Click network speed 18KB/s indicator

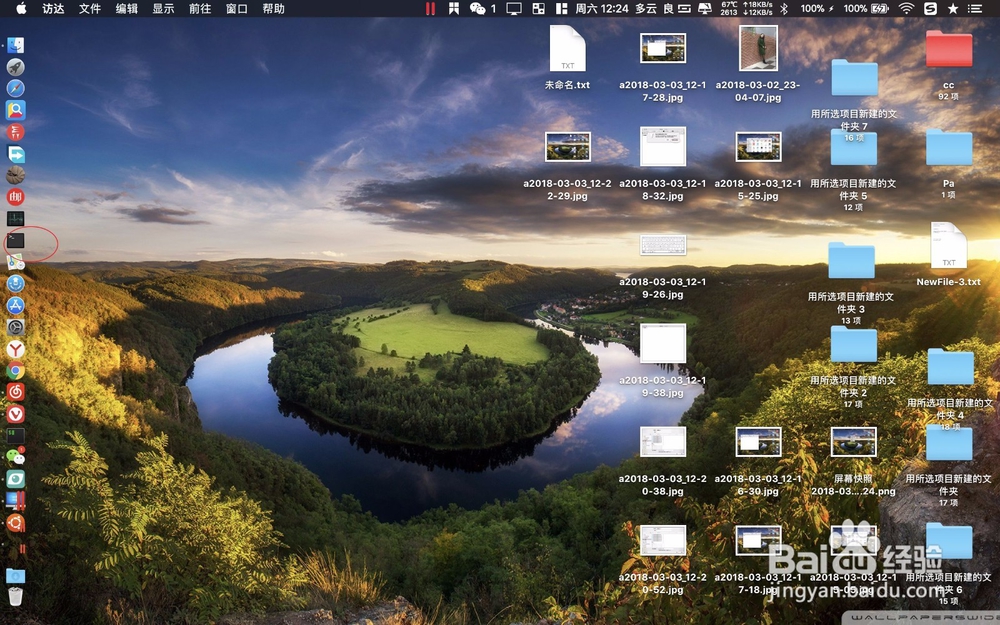click(x=758, y=8)
